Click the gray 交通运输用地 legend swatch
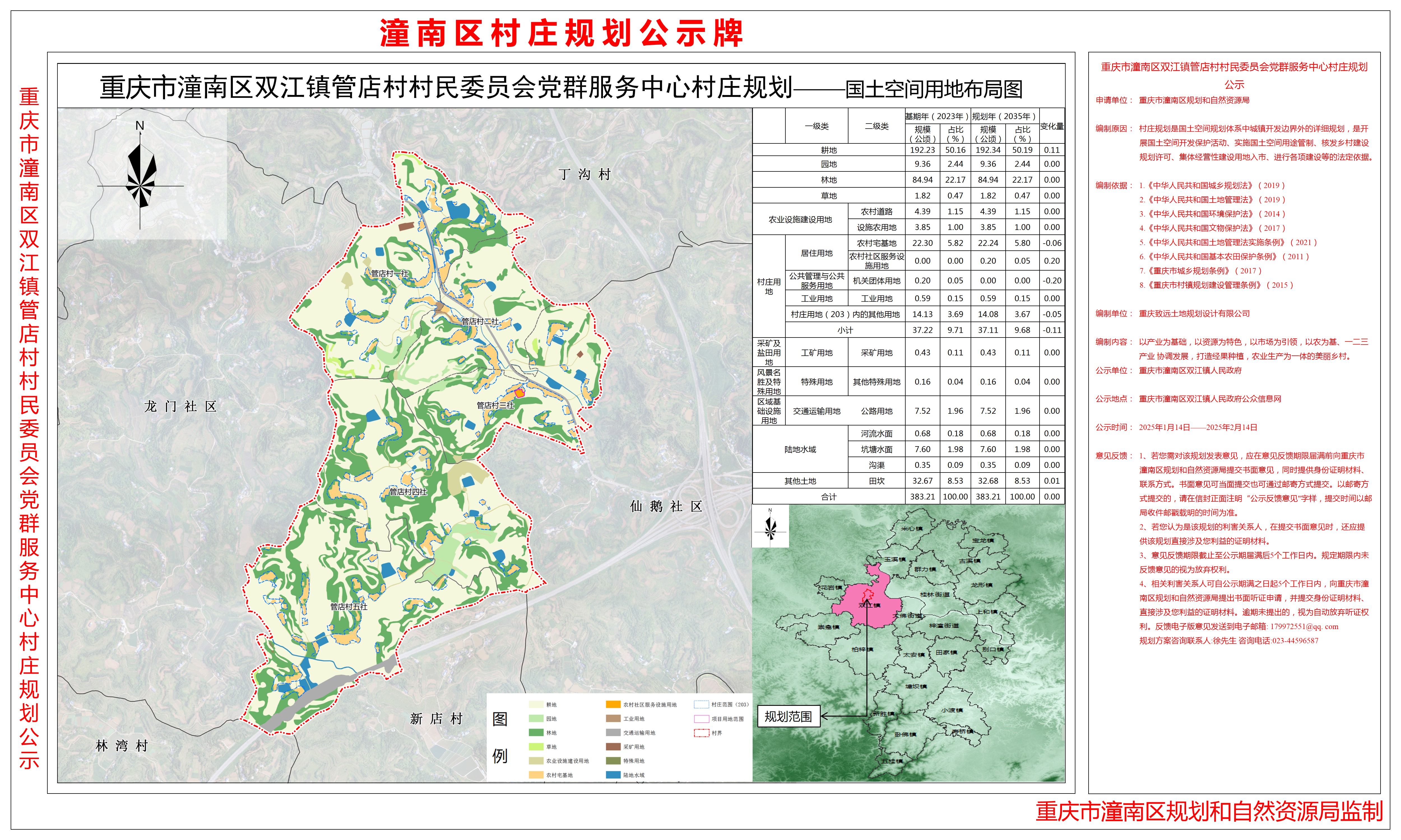 click(613, 733)
